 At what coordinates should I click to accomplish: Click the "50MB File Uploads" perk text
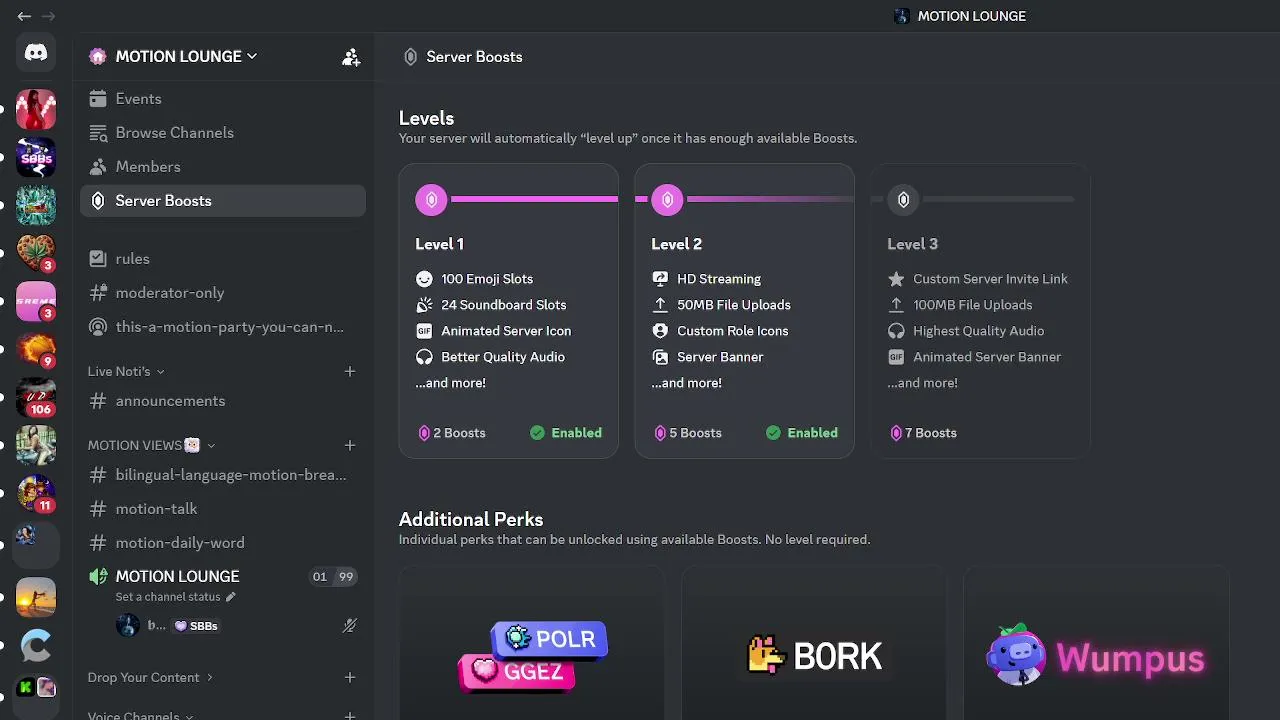(734, 305)
